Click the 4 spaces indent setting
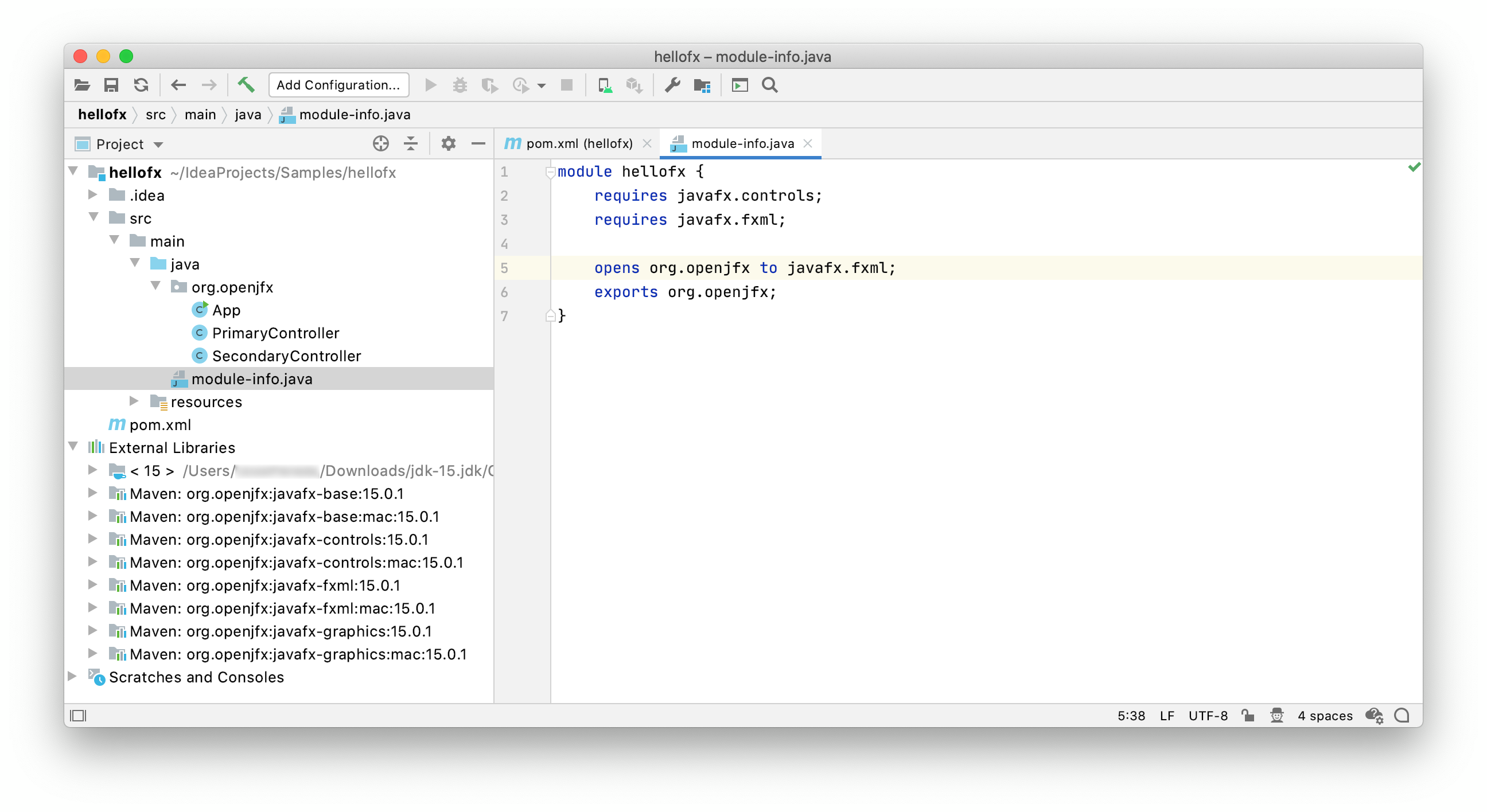 [1324, 715]
